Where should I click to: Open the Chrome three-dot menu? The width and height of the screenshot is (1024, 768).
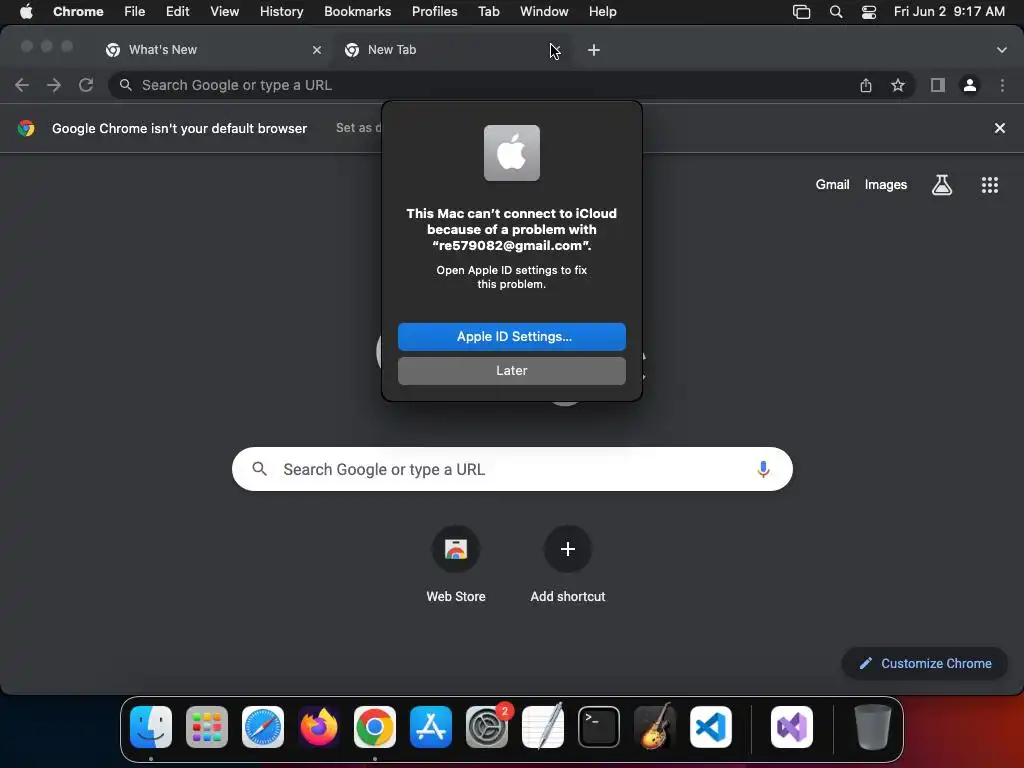tap(1002, 85)
